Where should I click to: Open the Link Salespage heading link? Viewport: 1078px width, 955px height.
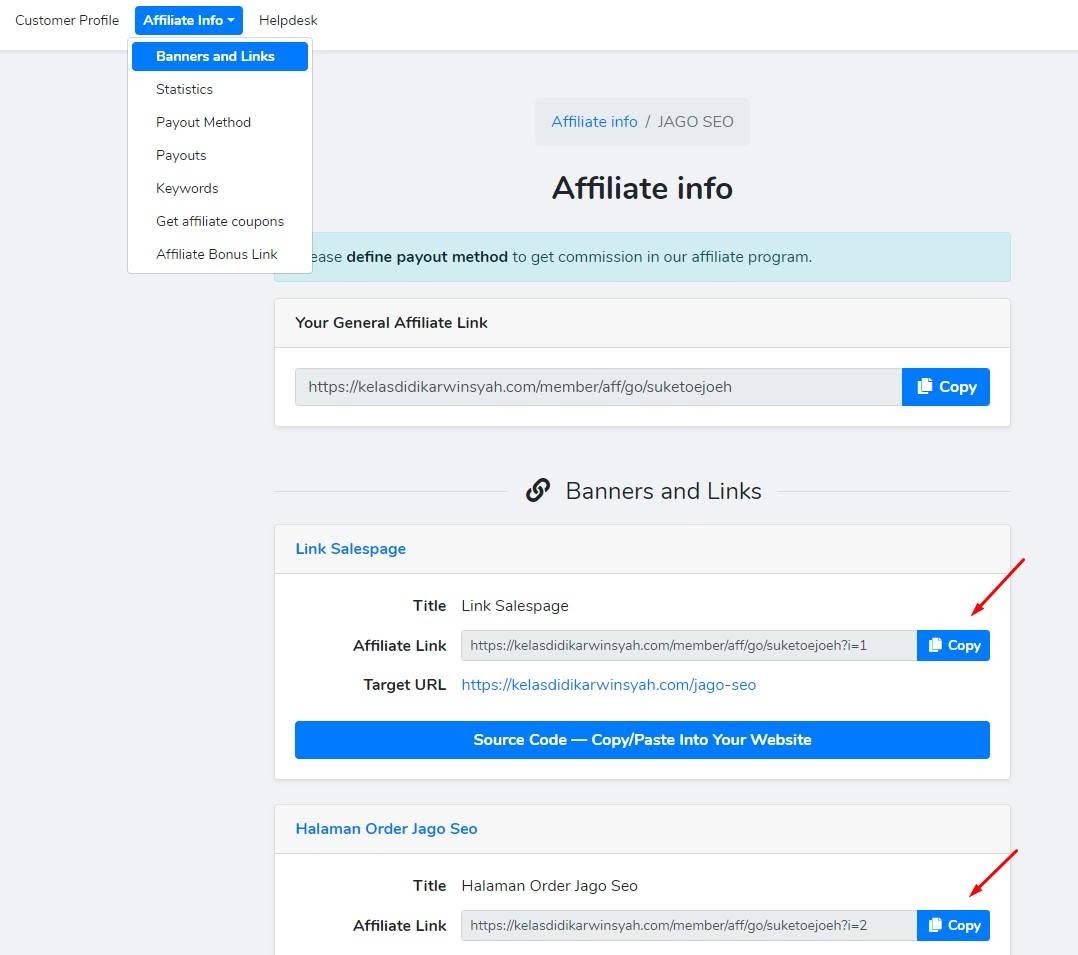(351, 549)
